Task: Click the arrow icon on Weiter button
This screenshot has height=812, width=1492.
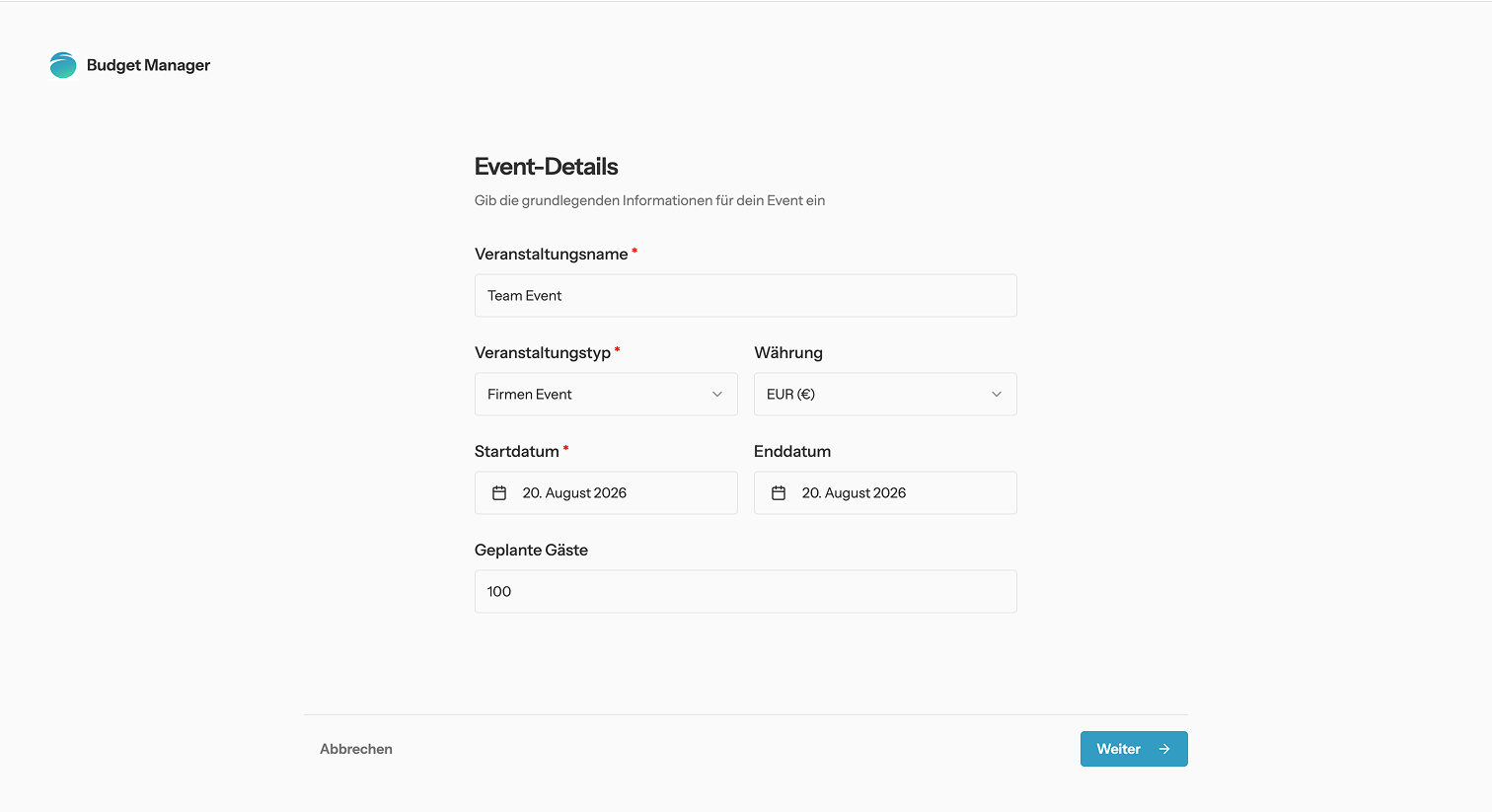Action: point(1164,749)
